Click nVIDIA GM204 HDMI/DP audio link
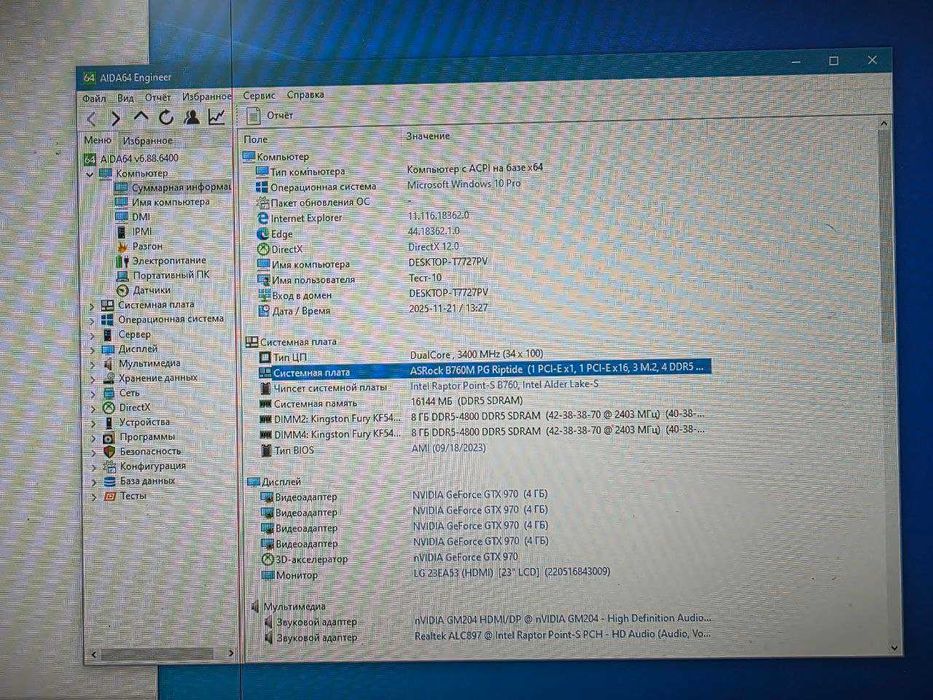 (x=562, y=619)
